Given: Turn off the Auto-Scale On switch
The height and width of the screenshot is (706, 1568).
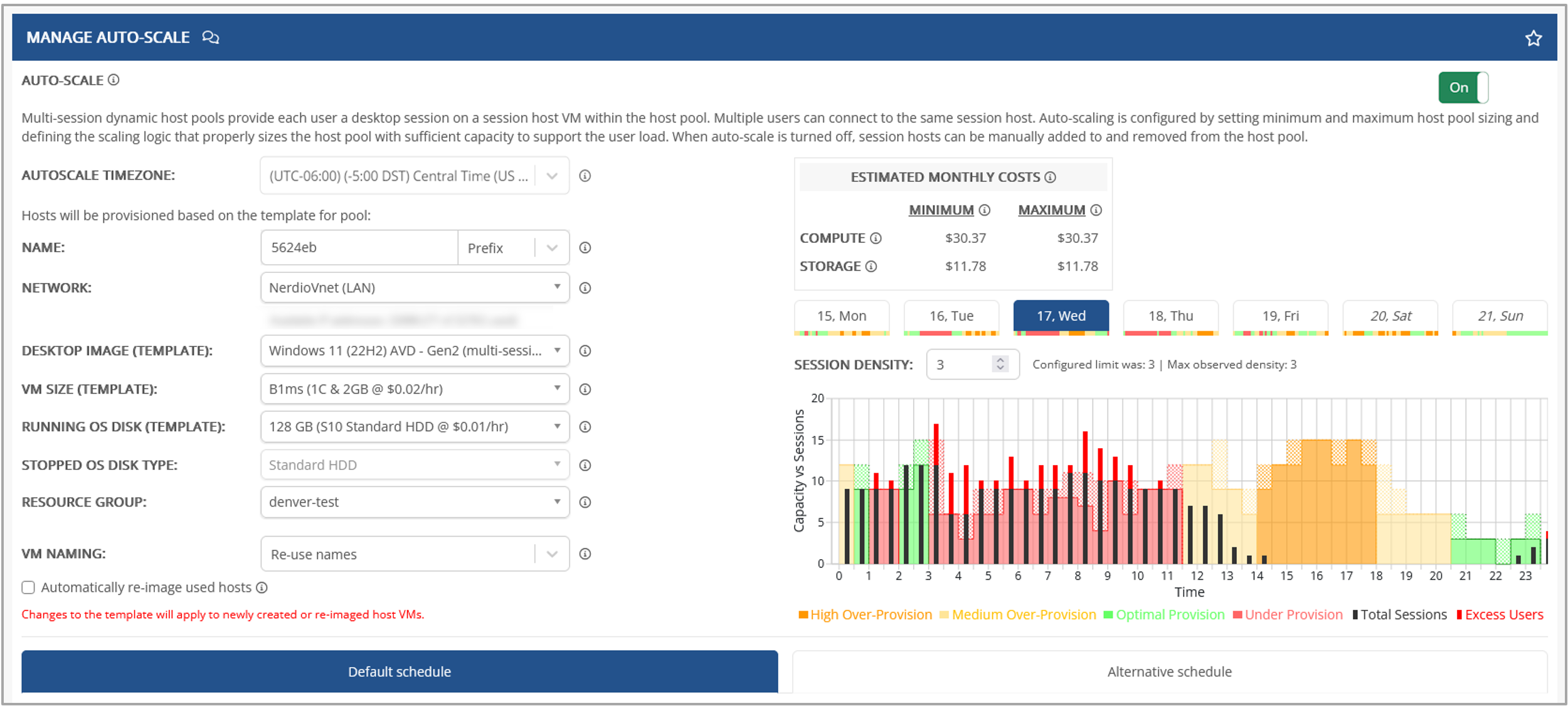Looking at the screenshot, I should tap(1463, 88).
